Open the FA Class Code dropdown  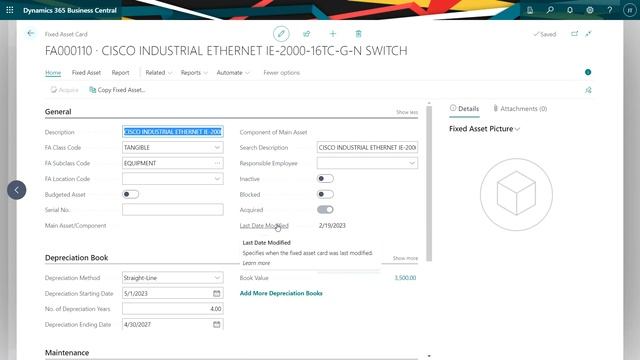coord(217,147)
